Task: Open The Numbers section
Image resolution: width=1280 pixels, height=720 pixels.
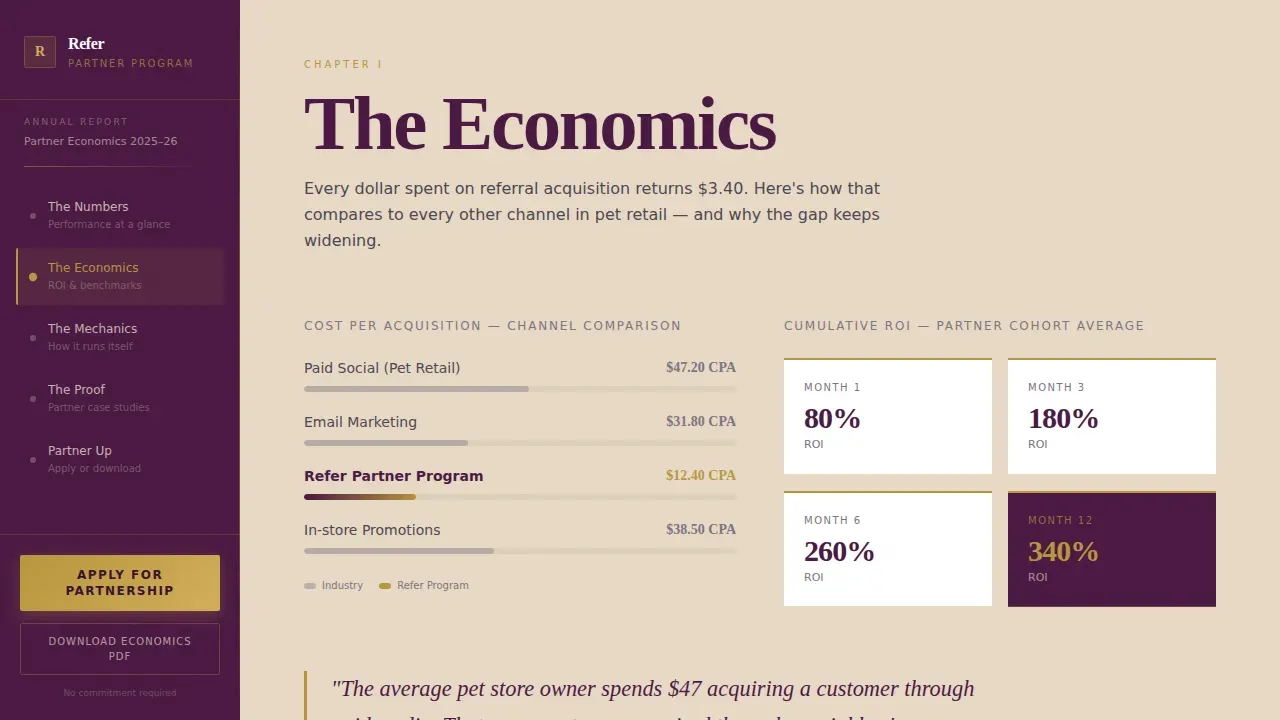Action: [x=120, y=215]
